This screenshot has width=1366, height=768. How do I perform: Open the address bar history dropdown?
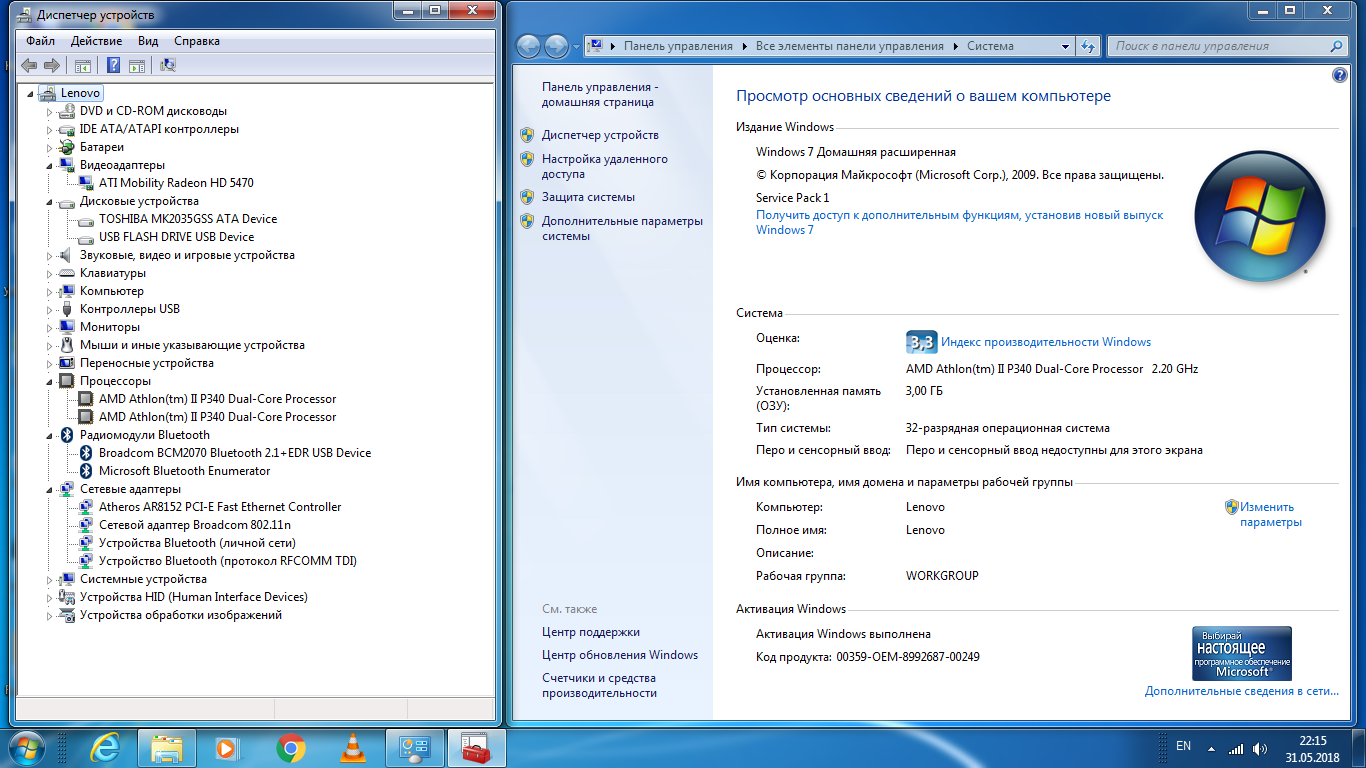pos(1066,46)
